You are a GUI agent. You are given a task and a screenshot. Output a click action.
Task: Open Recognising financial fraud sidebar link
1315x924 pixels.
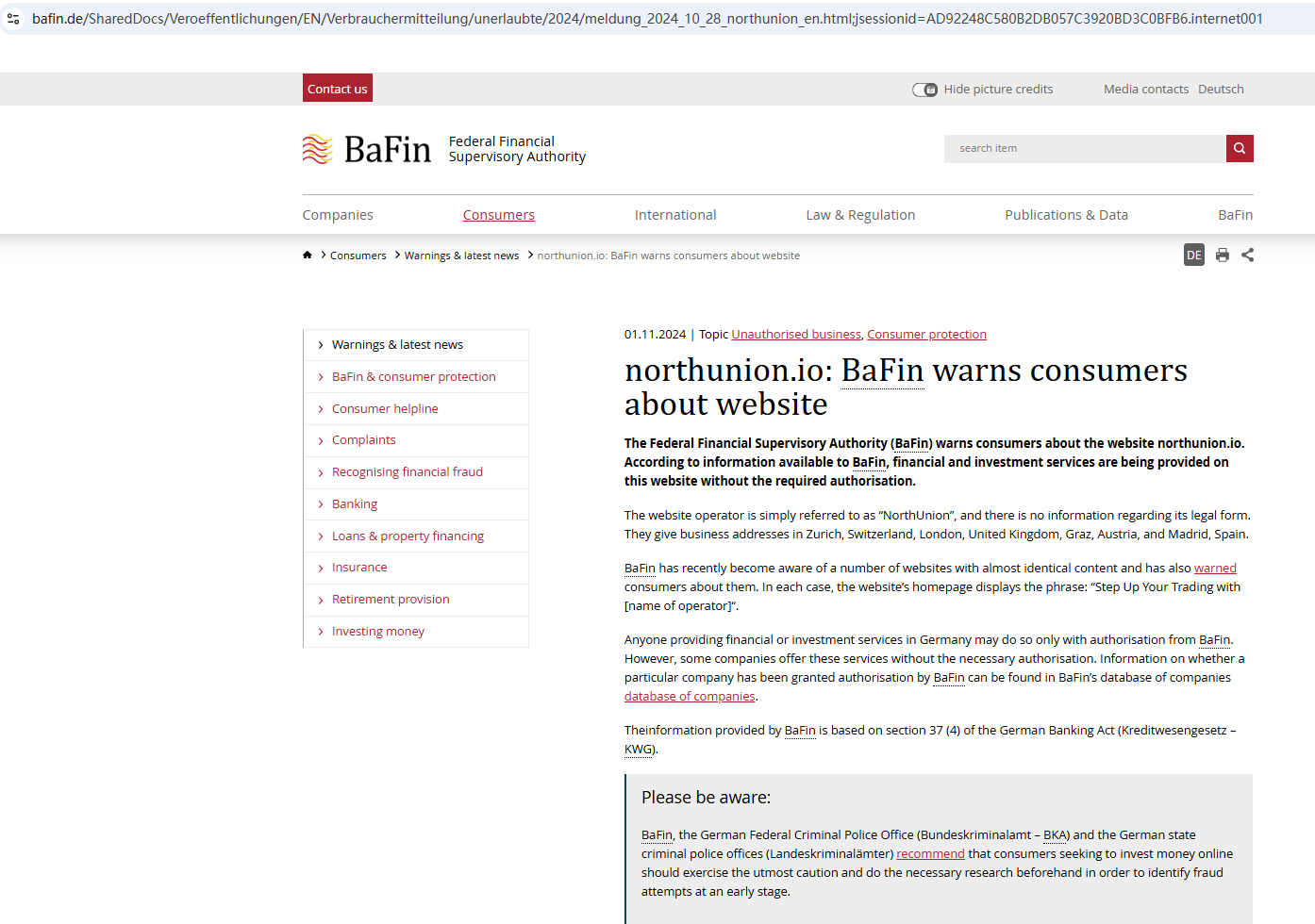[408, 472]
